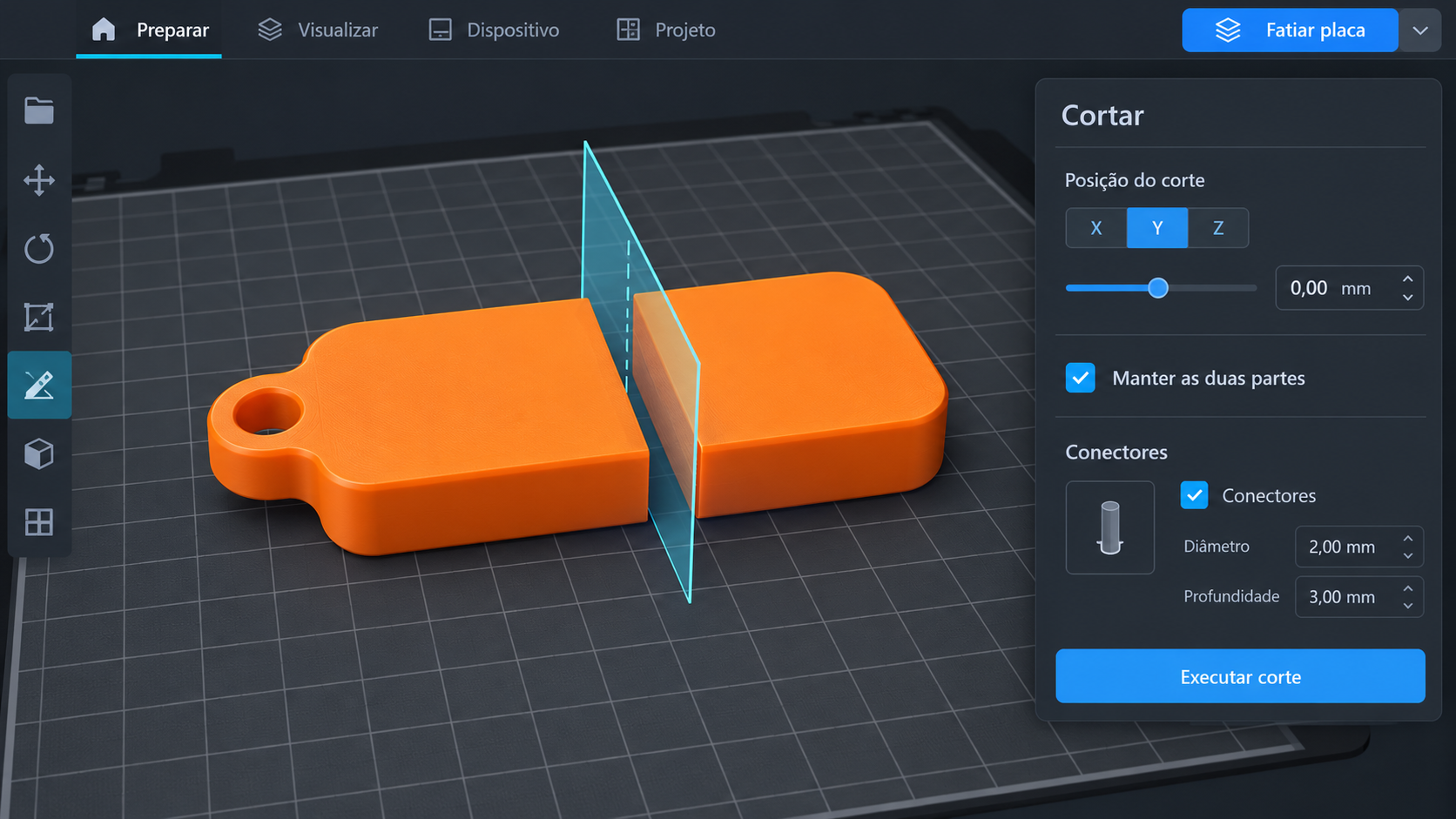Switch to the Visualizar tab
The height and width of the screenshot is (819, 1456).
click(x=318, y=30)
